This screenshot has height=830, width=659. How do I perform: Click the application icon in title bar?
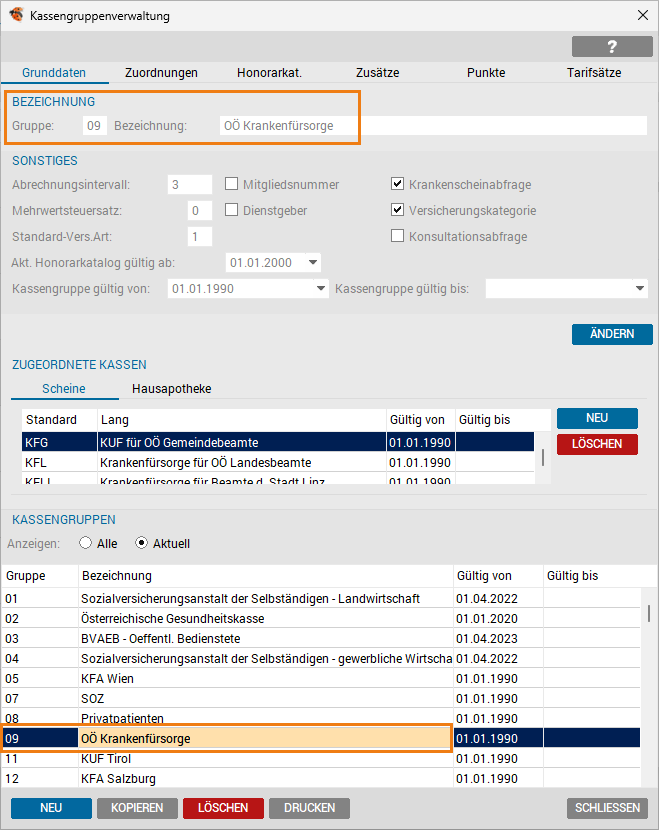(x=16, y=15)
